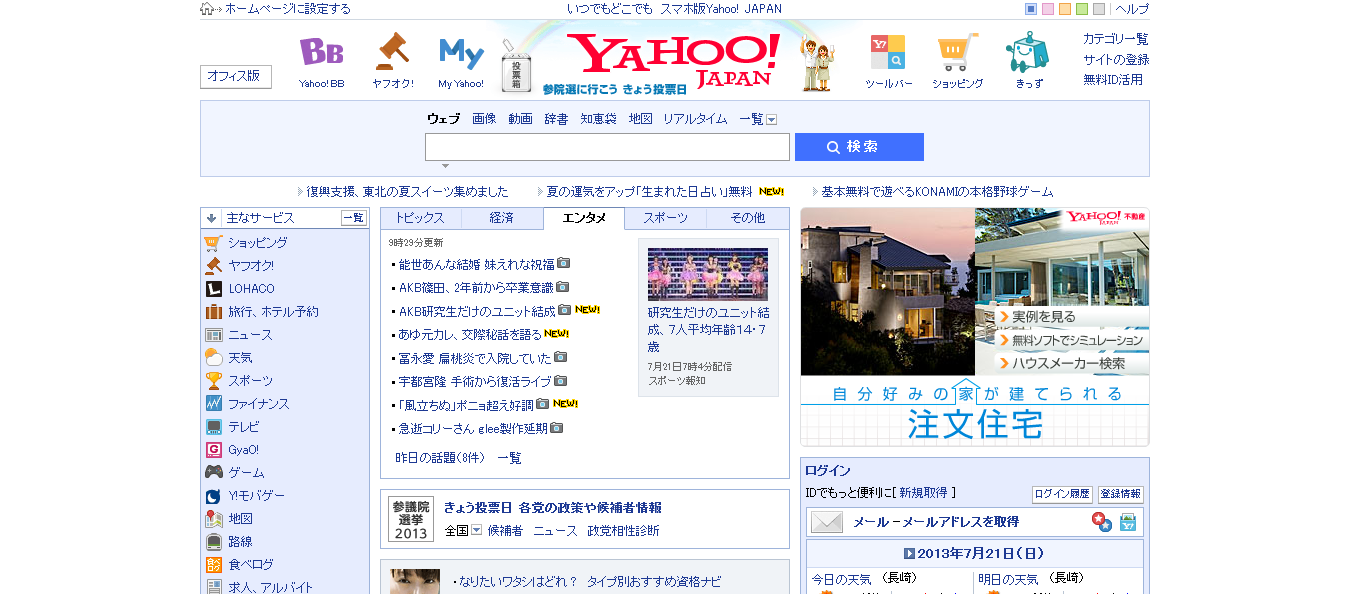The height and width of the screenshot is (594, 1349).
Task: Select the green theme color swatch
Action: click(x=1082, y=9)
